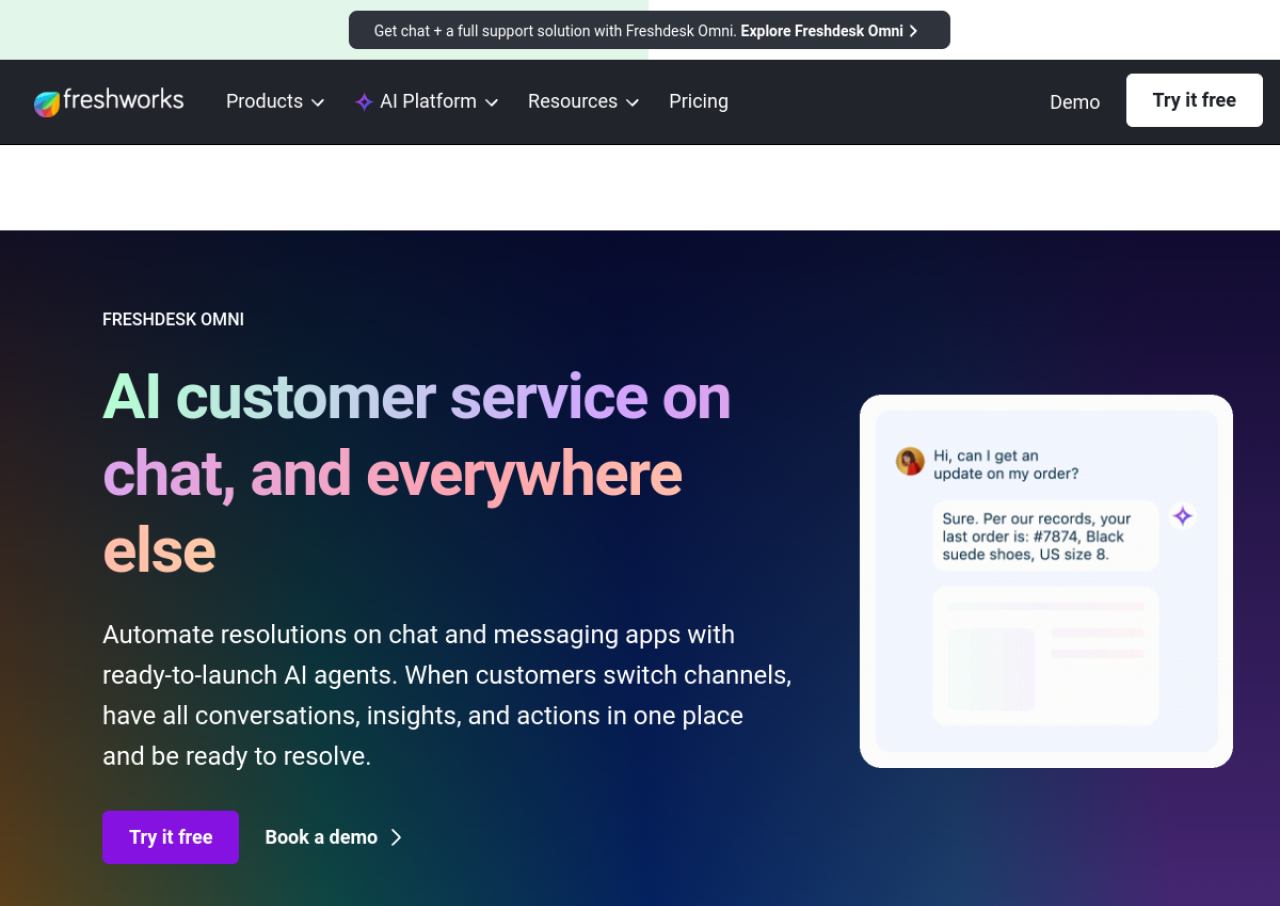Viewport: 1280px width, 906px height.
Task: Click the reply mentioning order #7874
Action: point(1045,536)
